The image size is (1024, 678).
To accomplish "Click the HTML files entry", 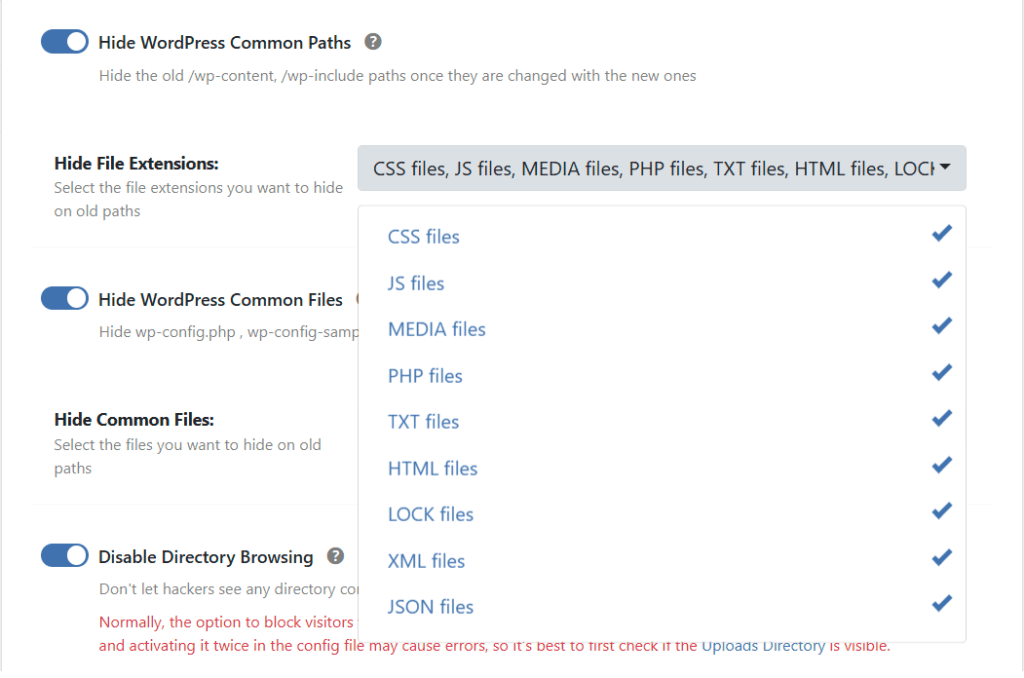I will point(433,468).
